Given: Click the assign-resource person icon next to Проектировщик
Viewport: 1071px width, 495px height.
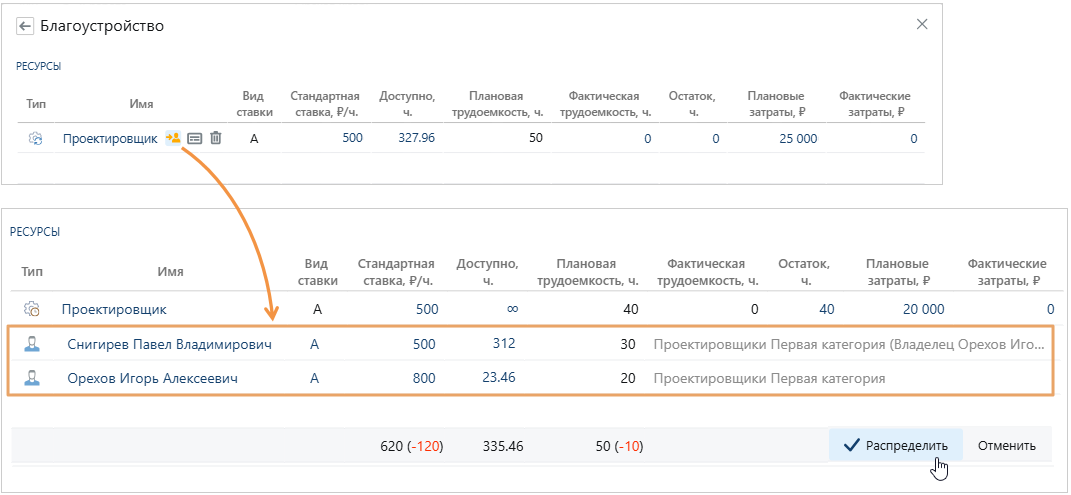Looking at the screenshot, I should (x=173, y=138).
